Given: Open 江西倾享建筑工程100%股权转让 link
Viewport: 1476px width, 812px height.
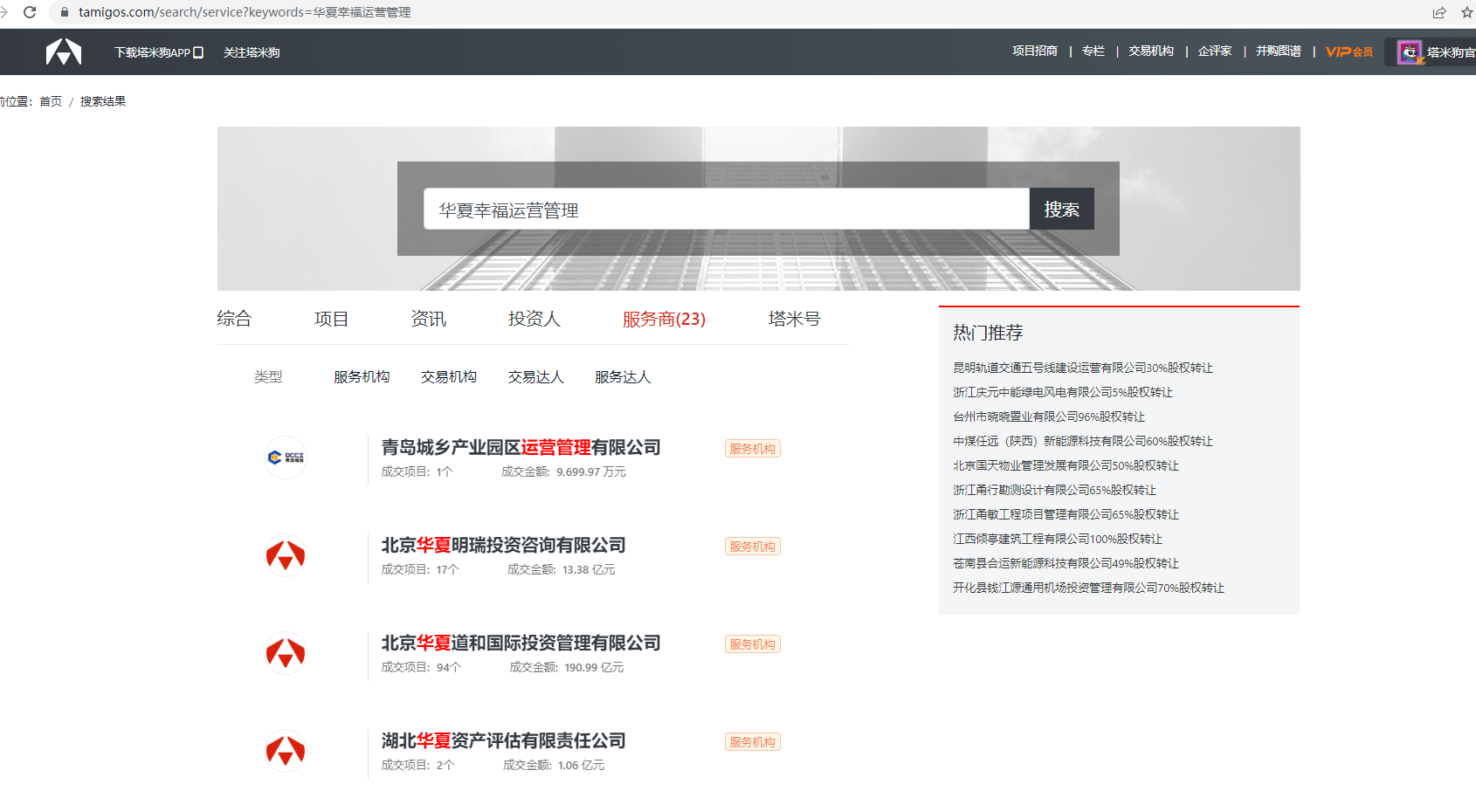Looking at the screenshot, I should tap(1058, 540).
